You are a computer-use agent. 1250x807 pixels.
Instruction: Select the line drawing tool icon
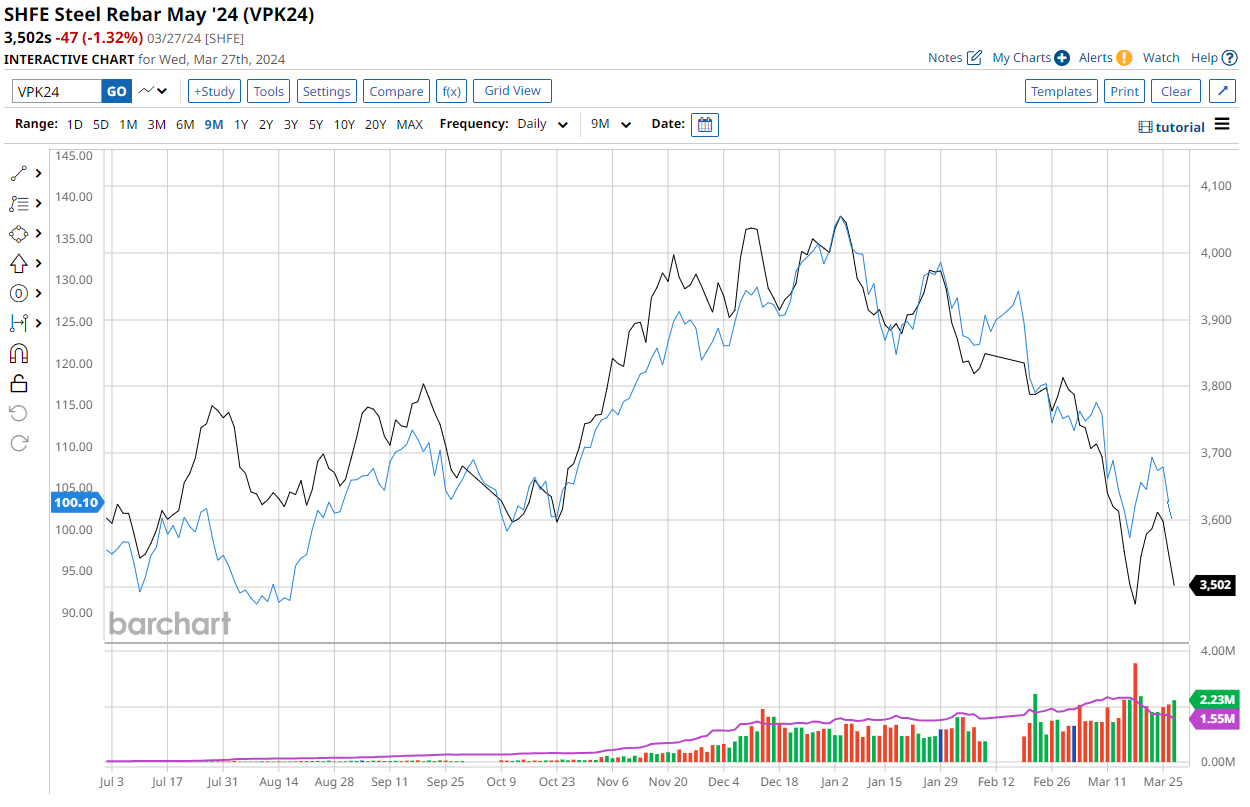[x=19, y=173]
